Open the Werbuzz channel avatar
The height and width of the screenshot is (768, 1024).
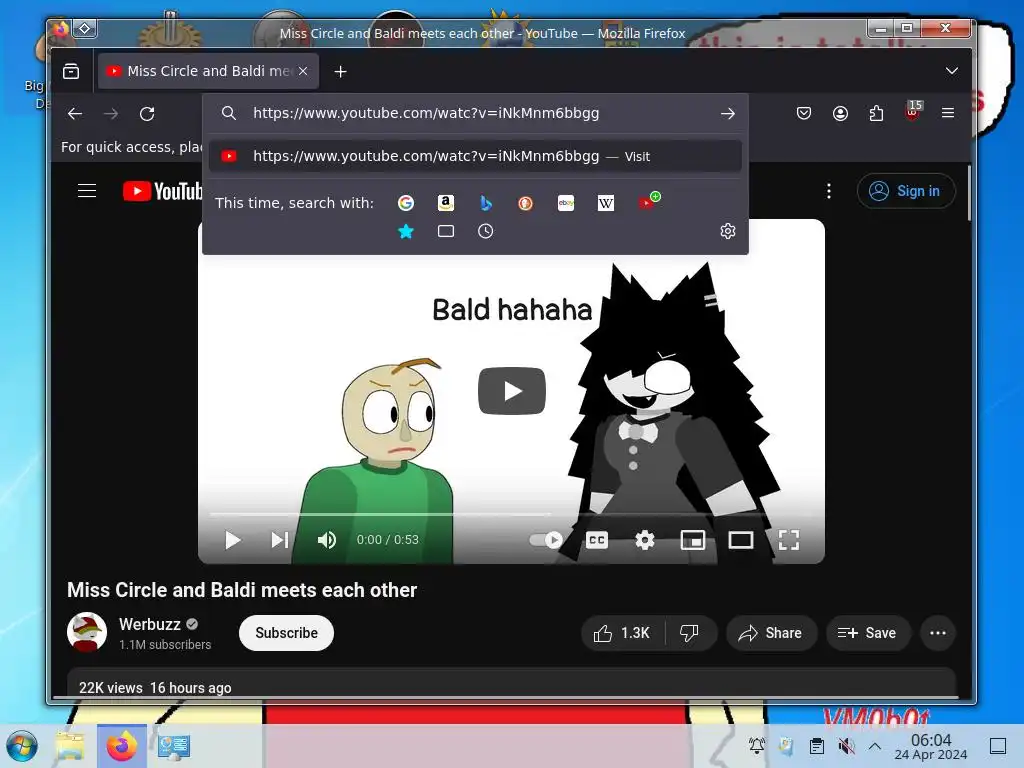tap(87, 632)
